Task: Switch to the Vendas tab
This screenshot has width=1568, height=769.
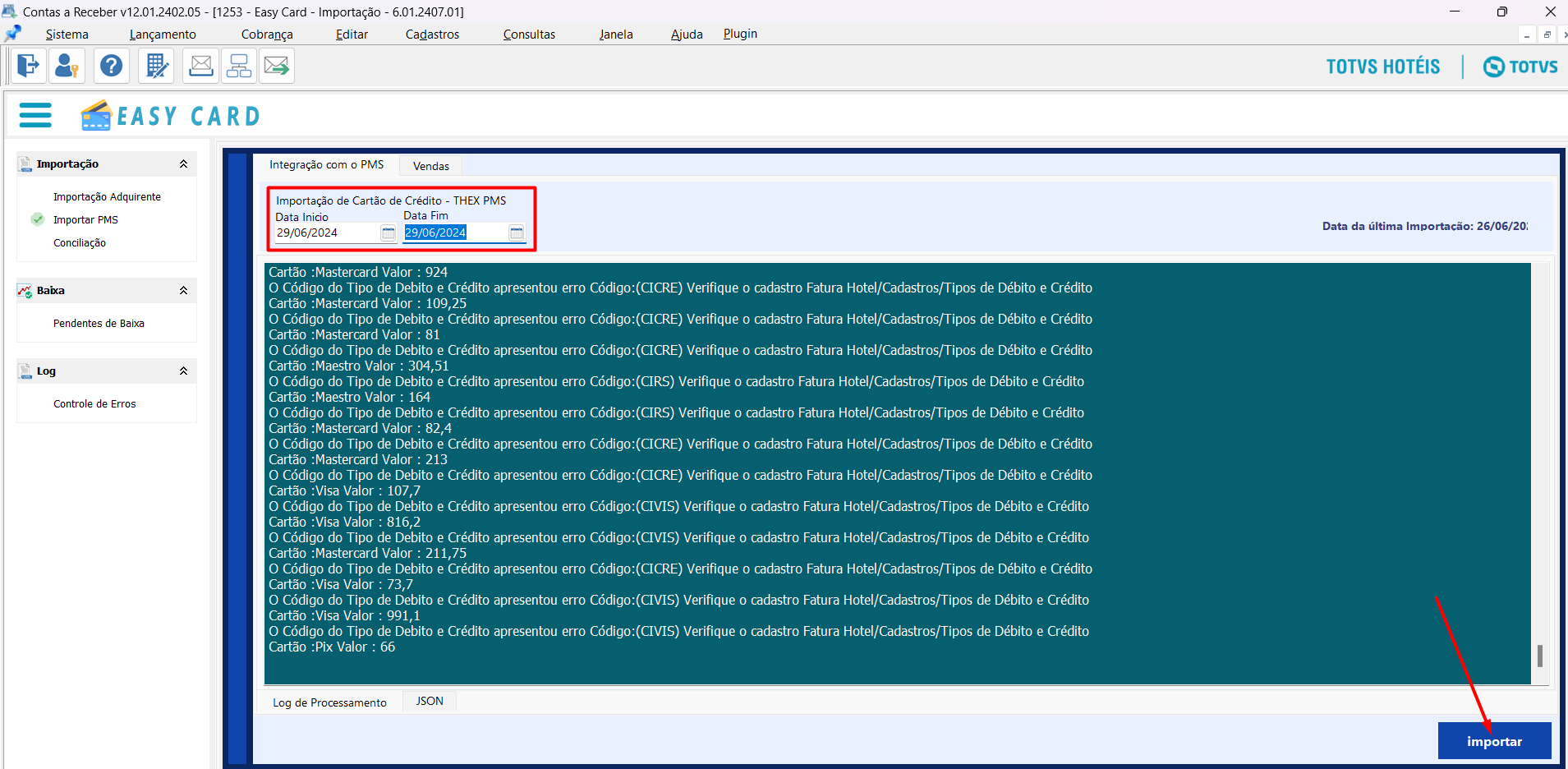Action: pos(431,166)
